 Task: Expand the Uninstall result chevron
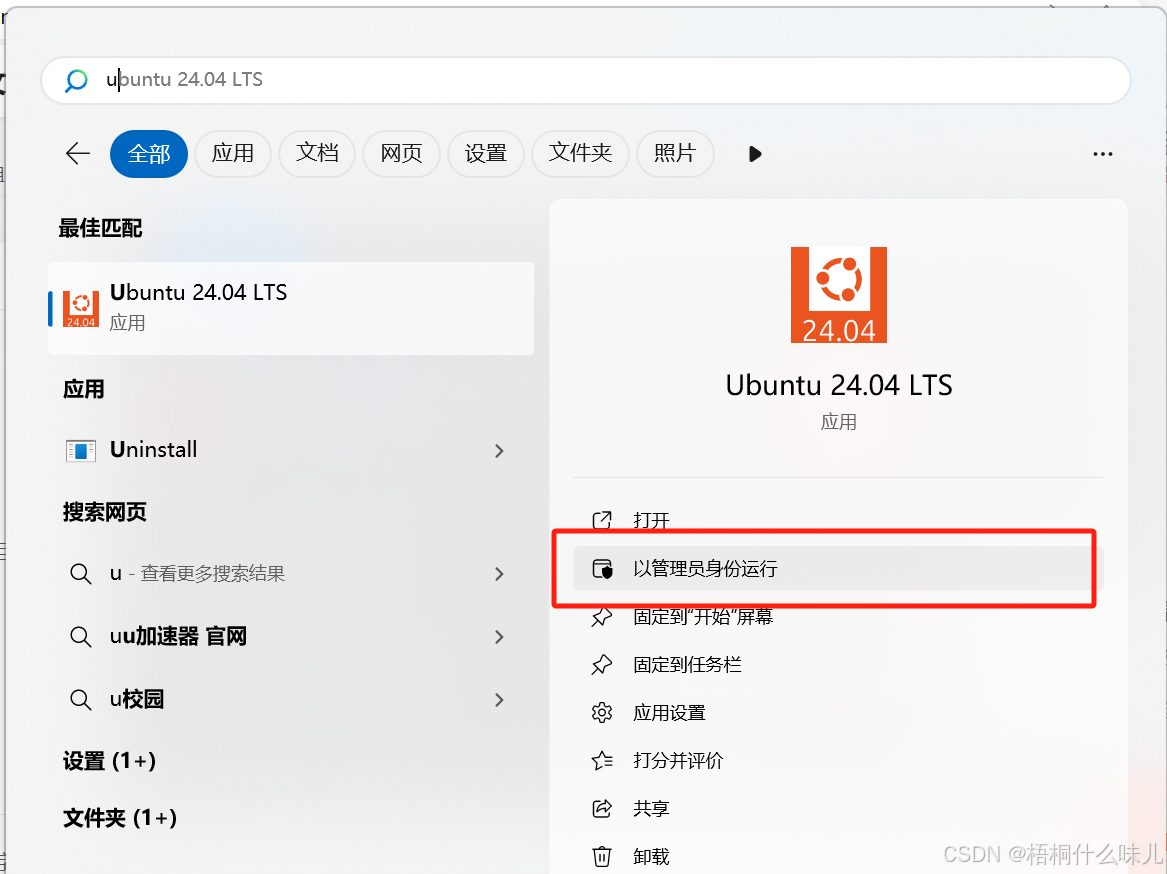[499, 451]
